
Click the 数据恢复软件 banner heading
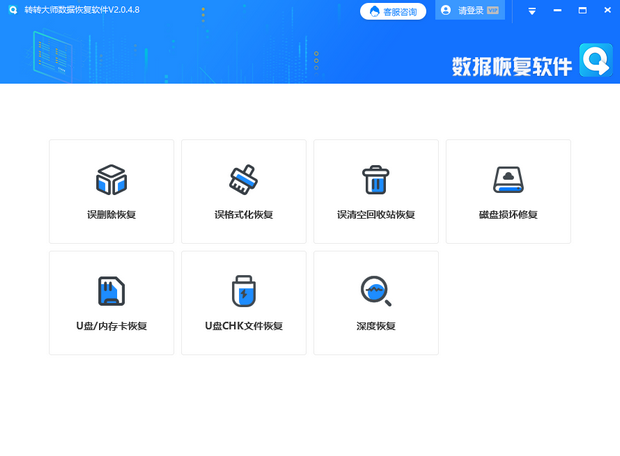(x=512, y=66)
